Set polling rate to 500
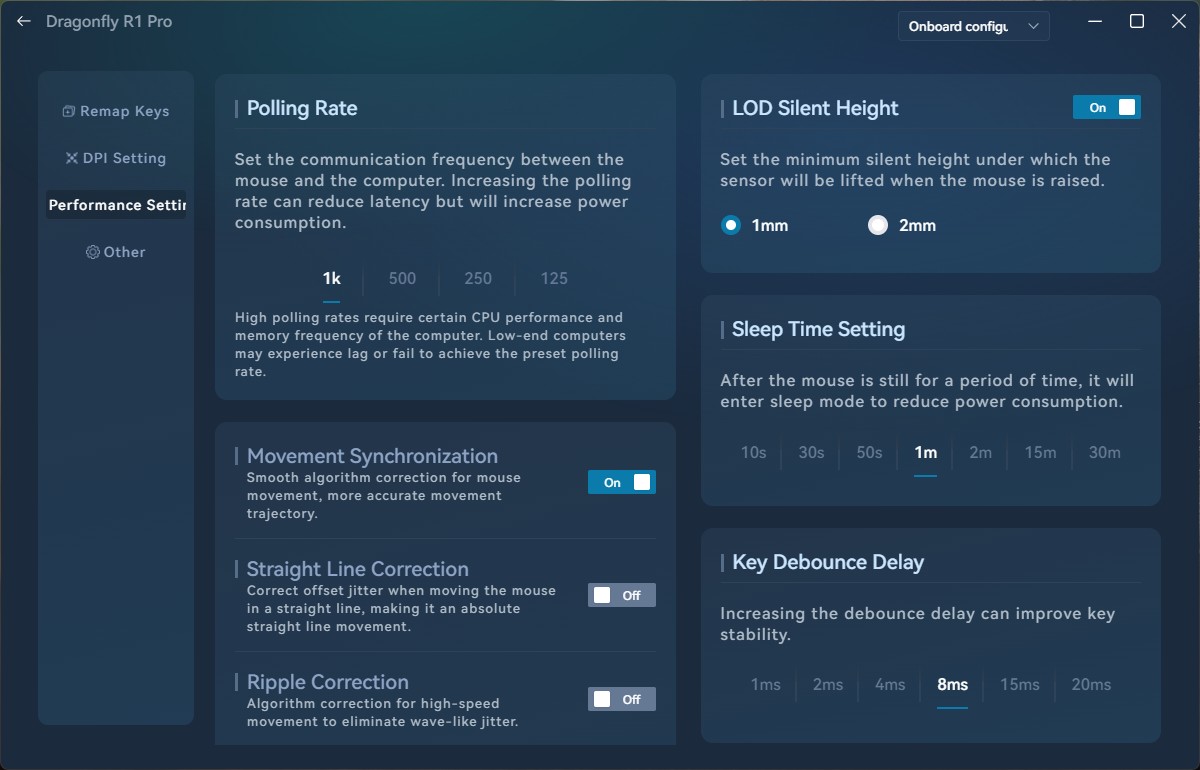The height and width of the screenshot is (770, 1200). pyautogui.click(x=402, y=279)
